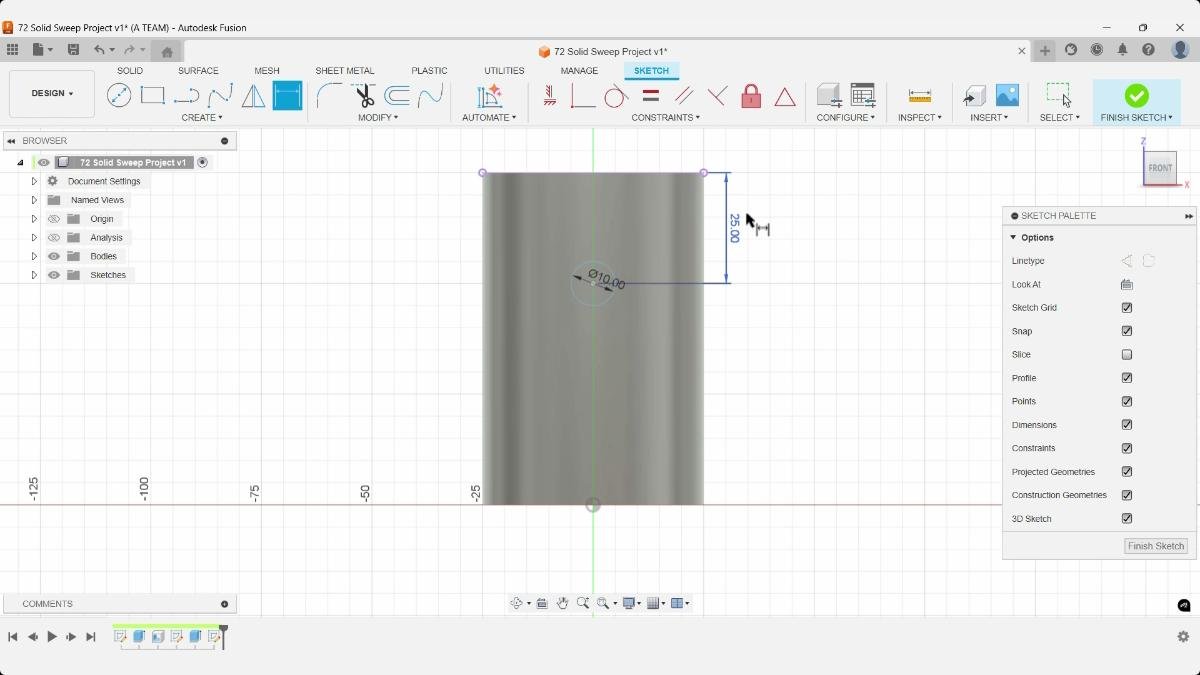The width and height of the screenshot is (1200, 675).
Task: Uncheck the Points option
Action: tap(1127, 401)
